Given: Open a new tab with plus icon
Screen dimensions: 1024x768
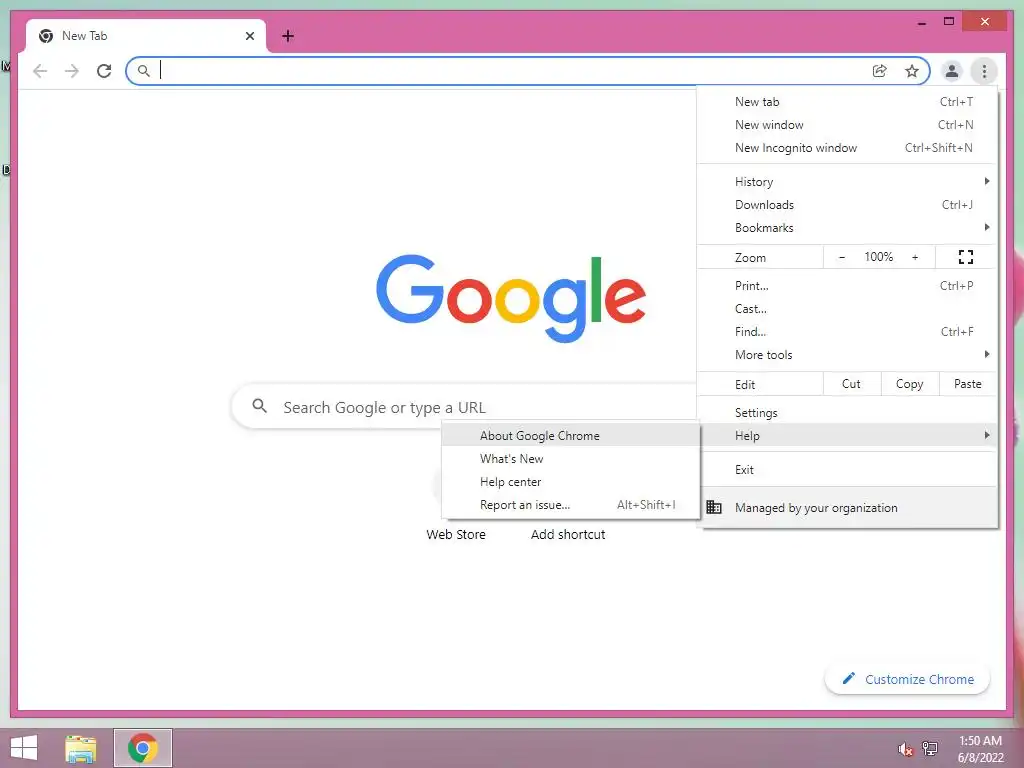Looking at the screenshot, I should pos(288,36).
